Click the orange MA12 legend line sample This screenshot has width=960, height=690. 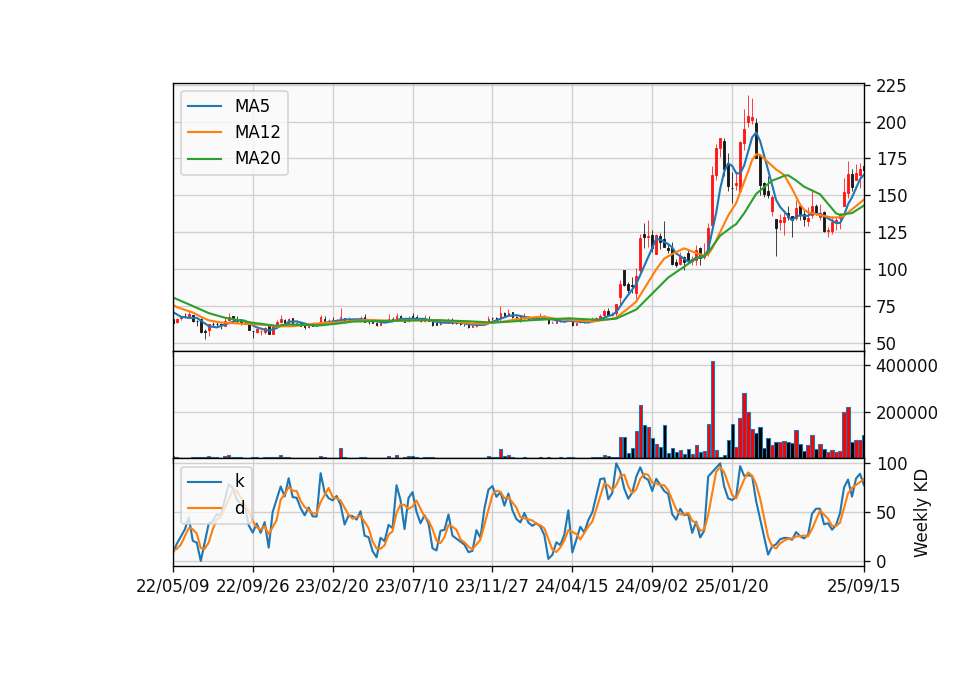click(x=204, y=132)
